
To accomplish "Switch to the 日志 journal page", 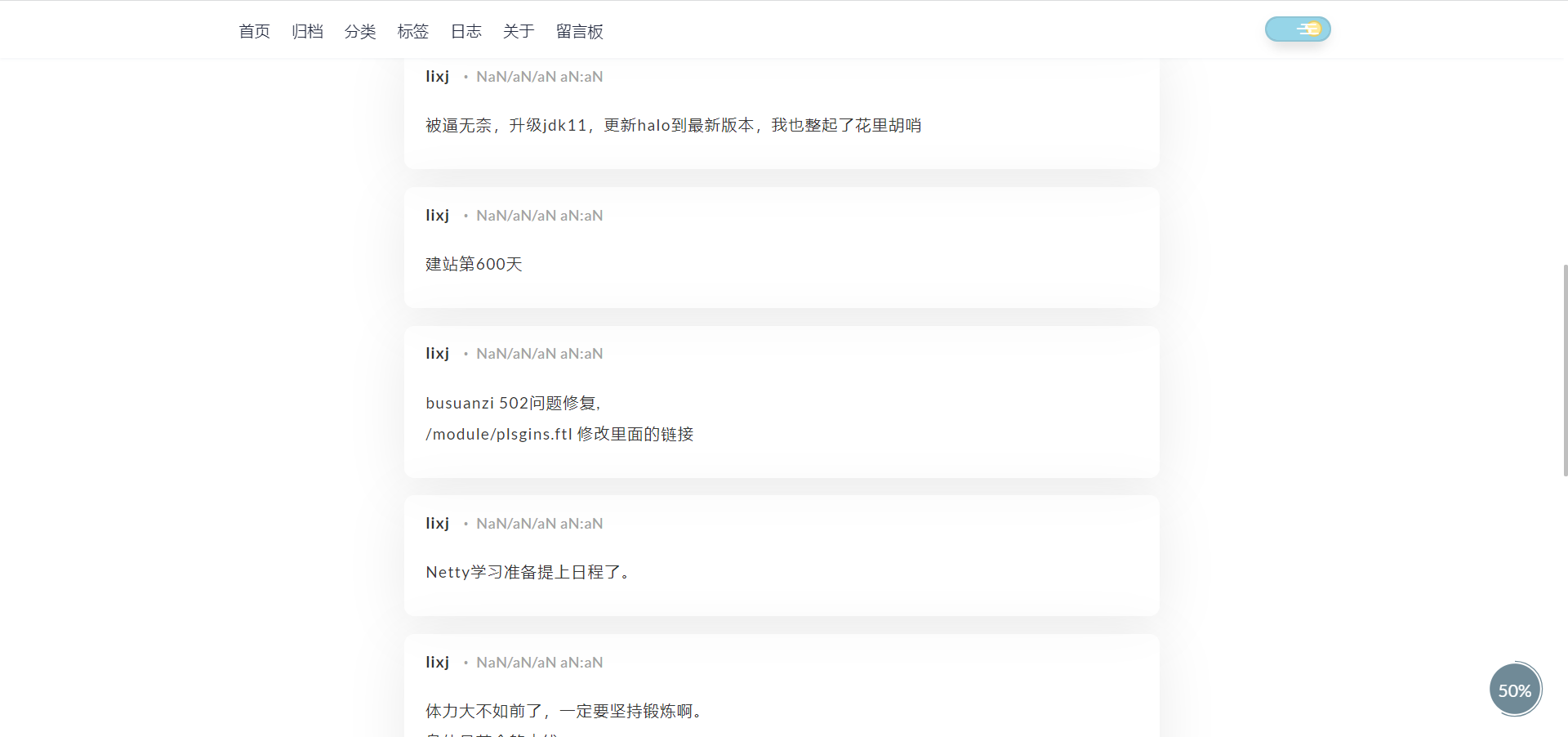I will (x=465, y=31).
